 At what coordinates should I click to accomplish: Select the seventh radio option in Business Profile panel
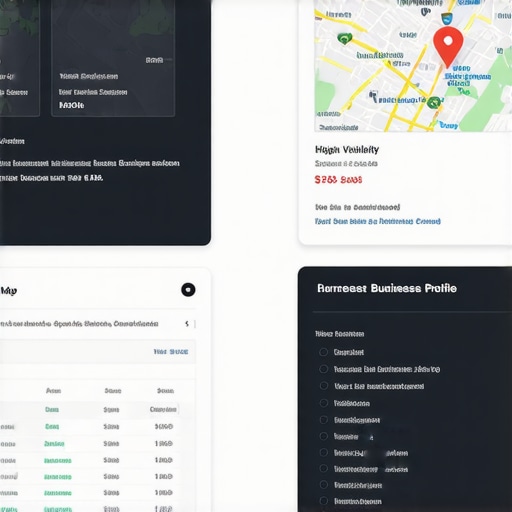(x=323, y=452)
